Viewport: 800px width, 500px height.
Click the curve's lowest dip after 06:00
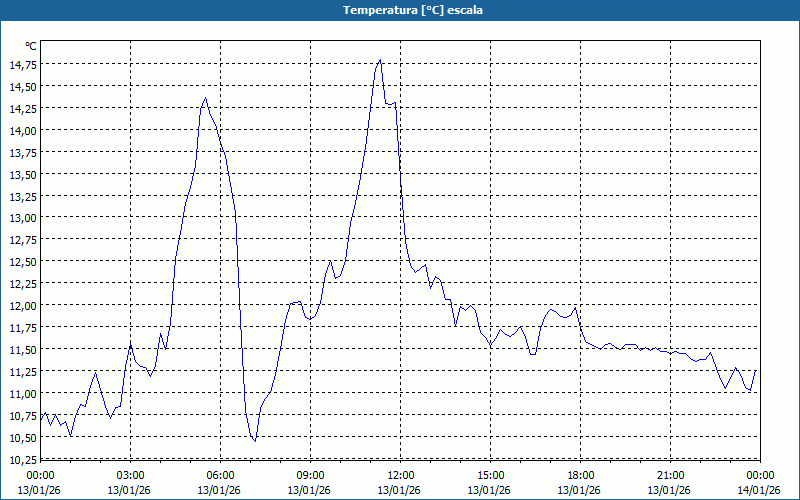[255, 440]
